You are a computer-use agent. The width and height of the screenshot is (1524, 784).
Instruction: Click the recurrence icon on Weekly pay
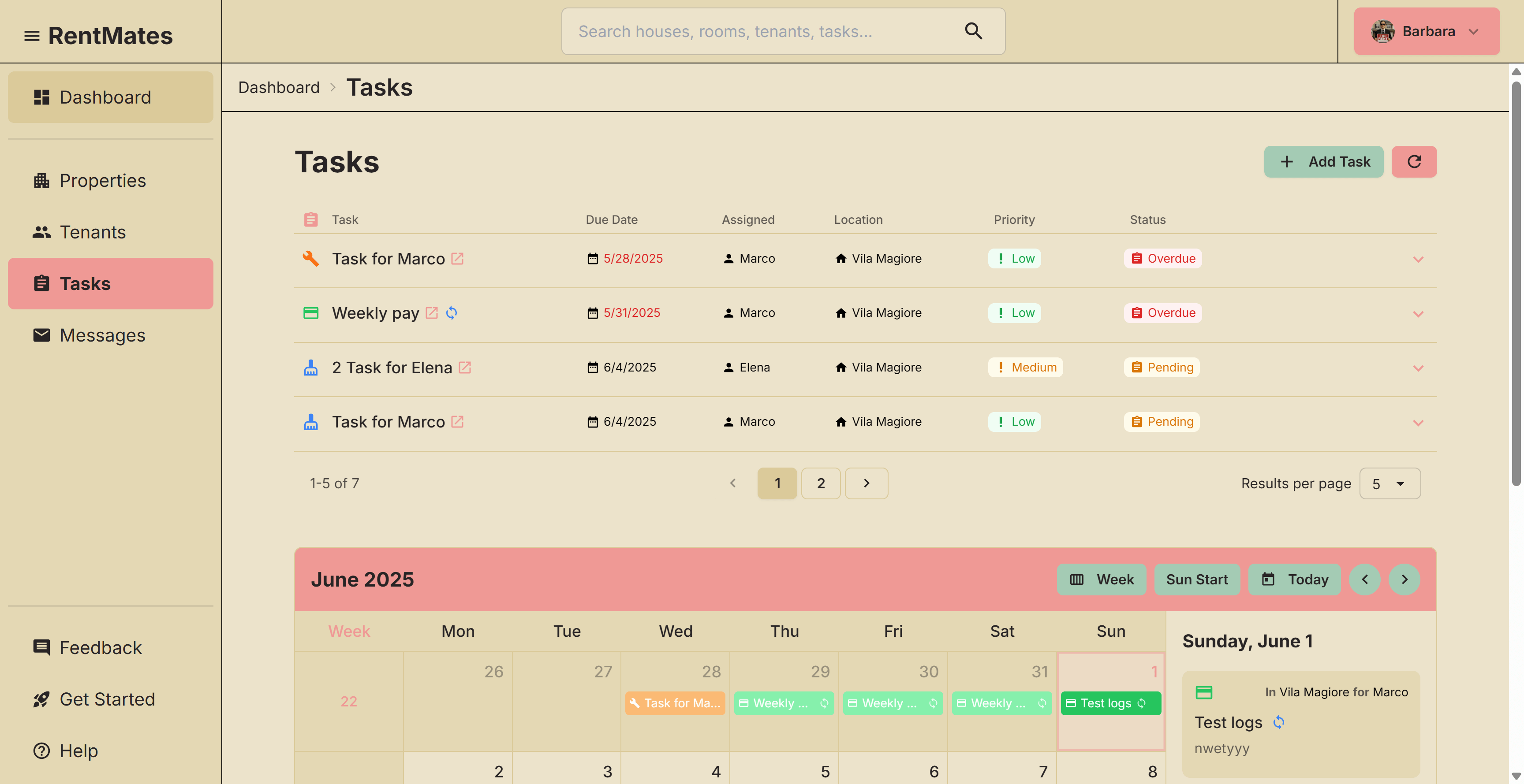point(452,313)
